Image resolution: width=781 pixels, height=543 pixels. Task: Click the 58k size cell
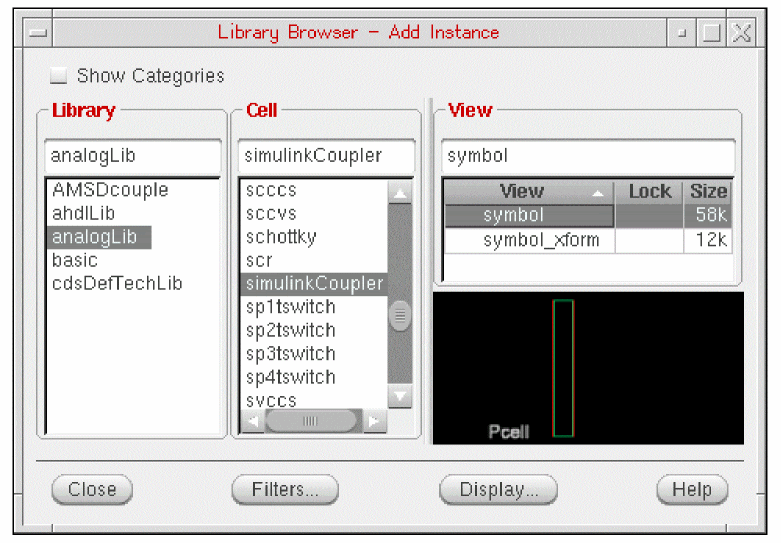click(708, 215)
